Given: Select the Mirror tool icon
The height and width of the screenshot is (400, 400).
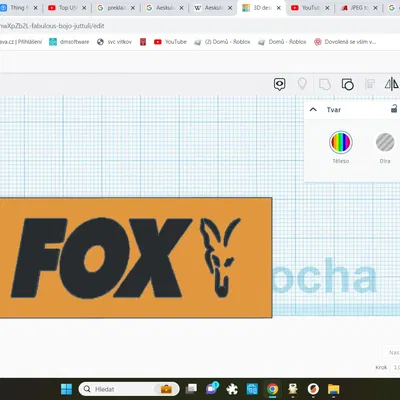Looking at the screenshot, I should click(392, 84).
